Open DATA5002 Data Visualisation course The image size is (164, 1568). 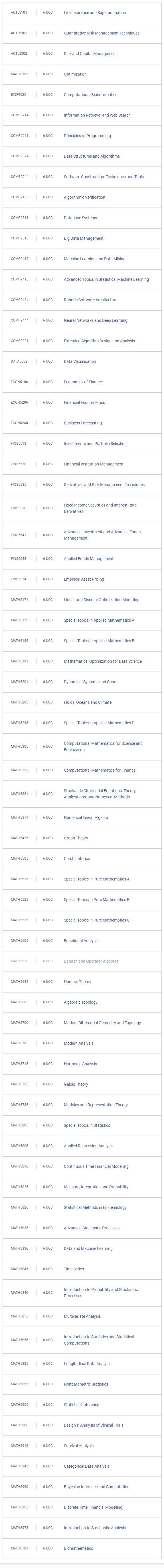coord(82,361)
